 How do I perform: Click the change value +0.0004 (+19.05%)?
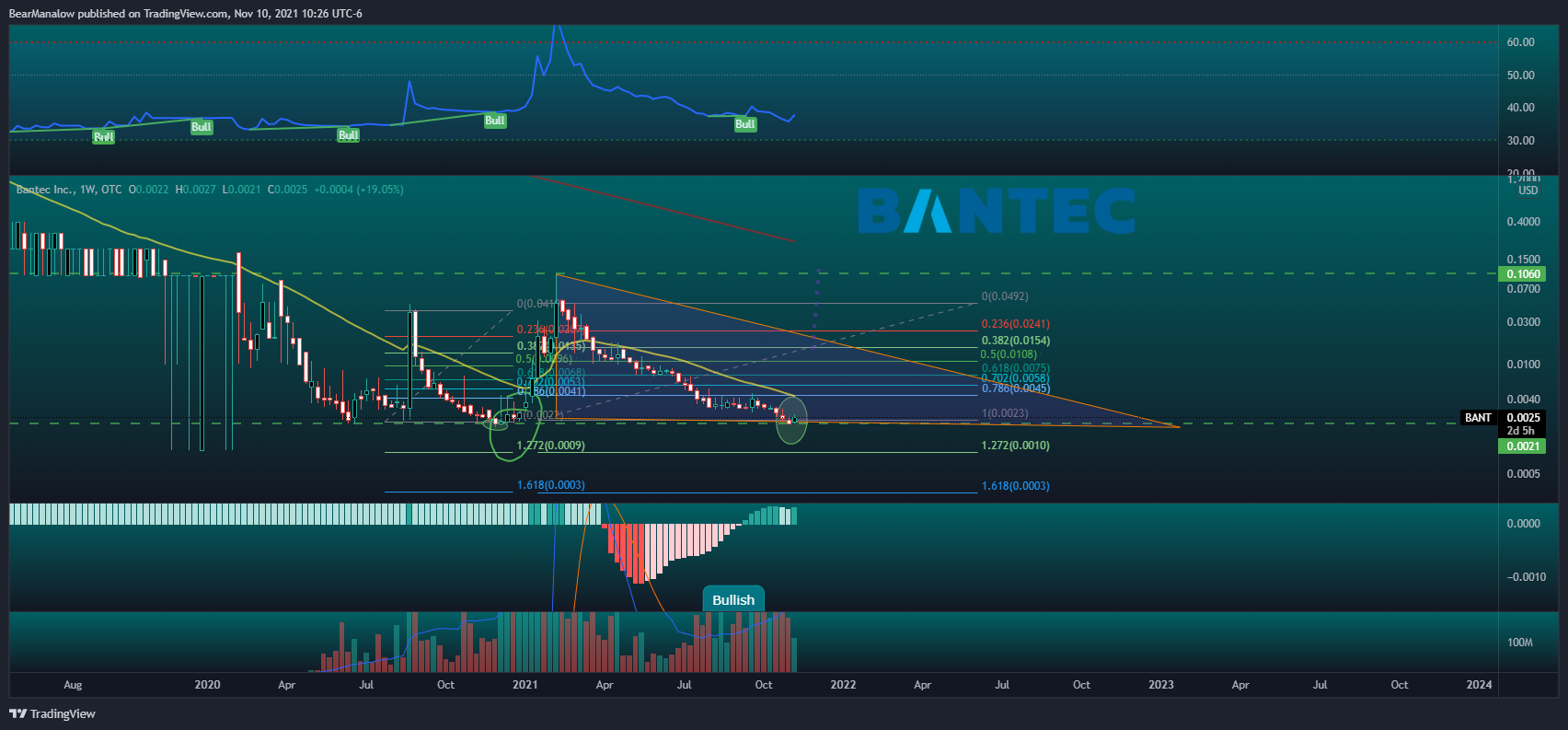(x=359, y=190)
